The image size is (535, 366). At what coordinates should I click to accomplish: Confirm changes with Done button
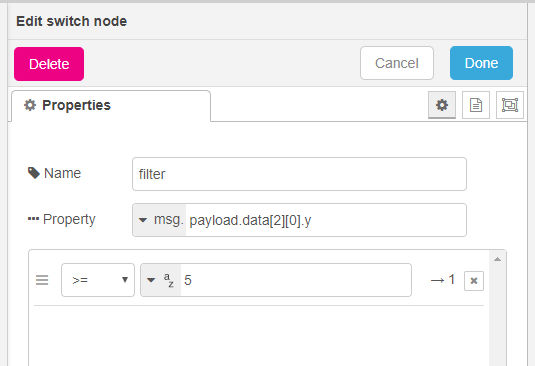[481, 63]
